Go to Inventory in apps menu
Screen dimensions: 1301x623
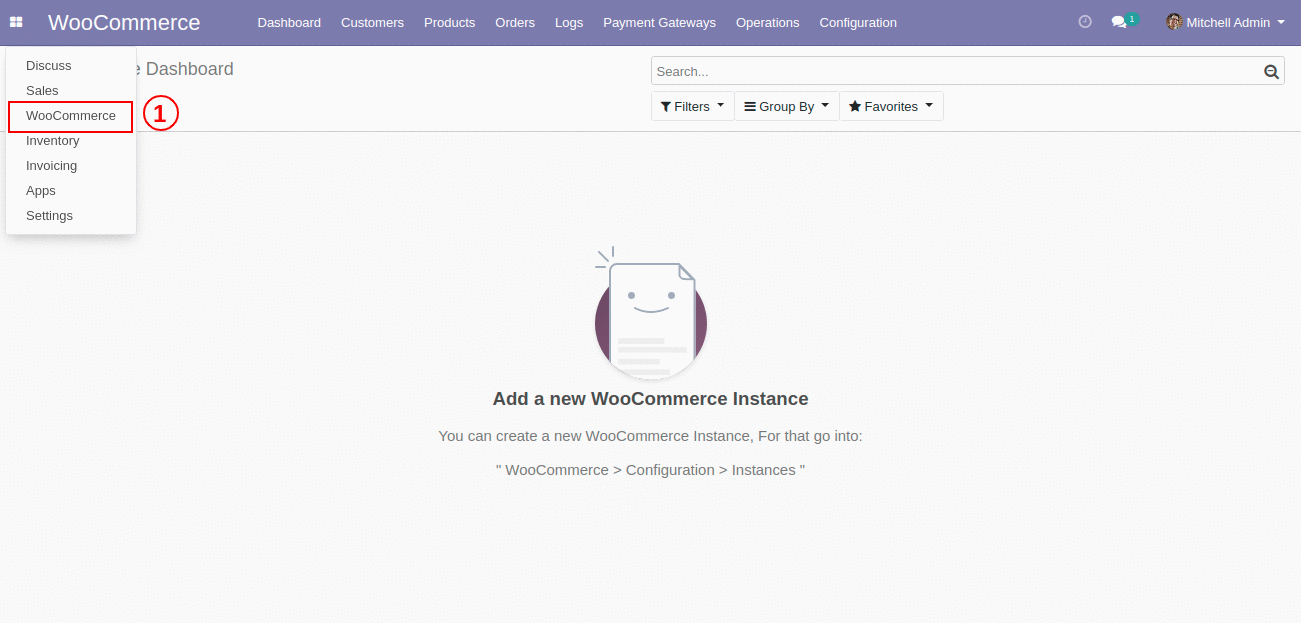(x=53, y=141)
